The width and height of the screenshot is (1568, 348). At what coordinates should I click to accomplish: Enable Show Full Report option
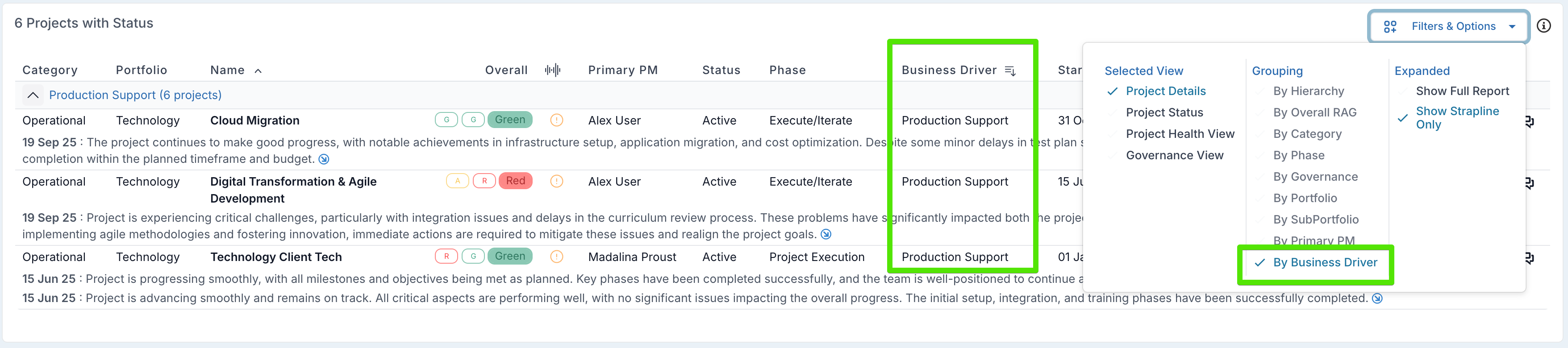pyautogui.click(x=1462, y=91)
